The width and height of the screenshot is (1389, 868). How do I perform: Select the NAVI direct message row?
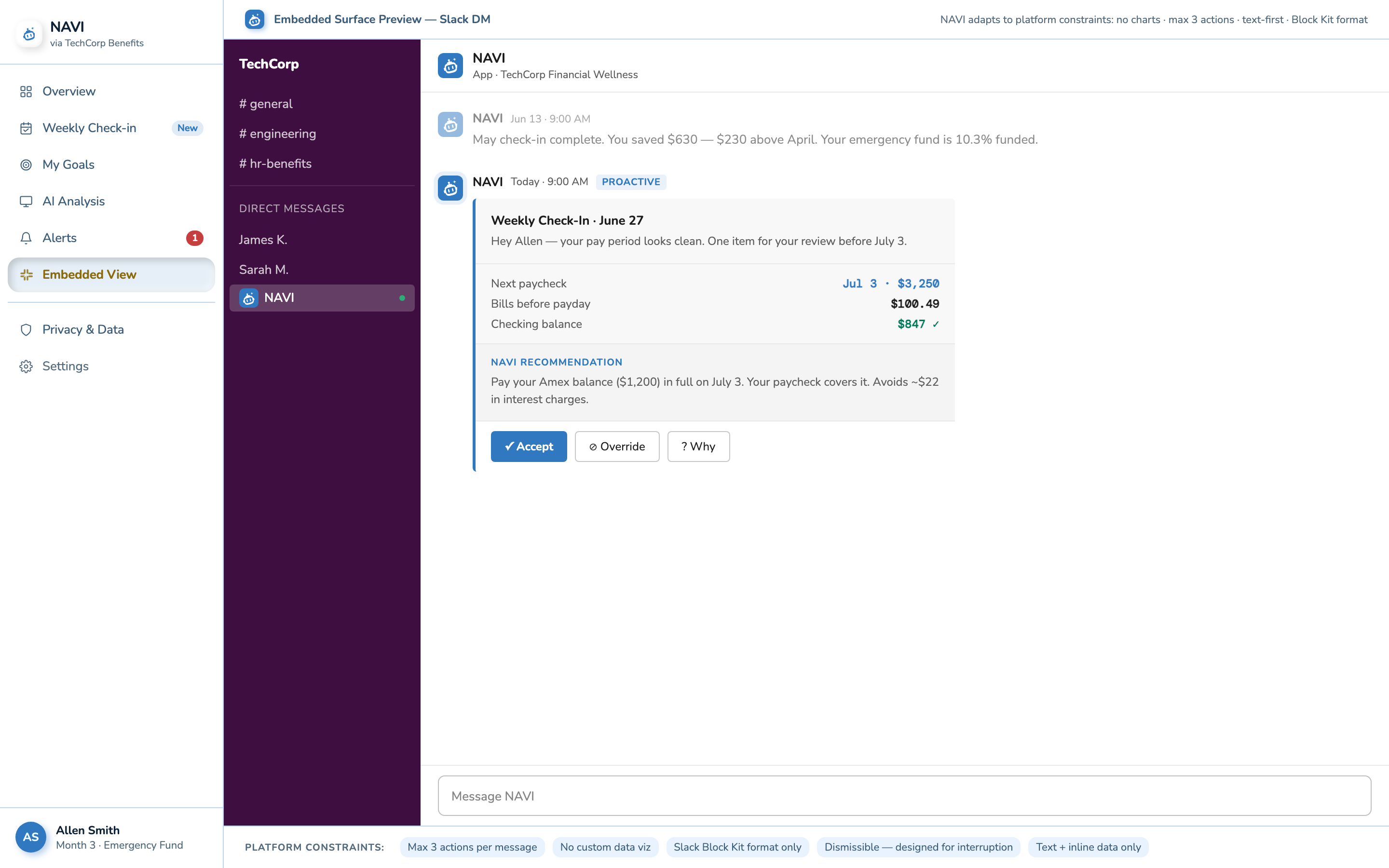pyautogui.click(x=322, y=298)
